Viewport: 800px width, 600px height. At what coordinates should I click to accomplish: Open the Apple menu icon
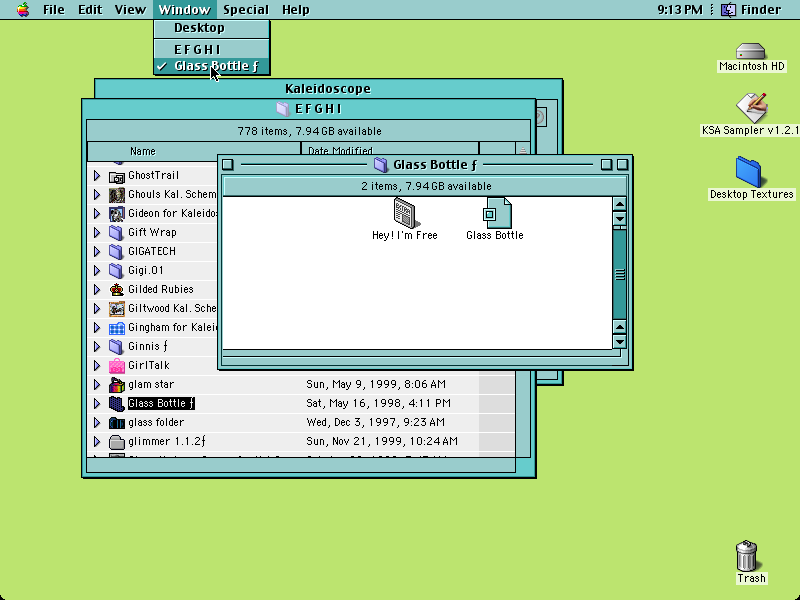pos(23,9)
